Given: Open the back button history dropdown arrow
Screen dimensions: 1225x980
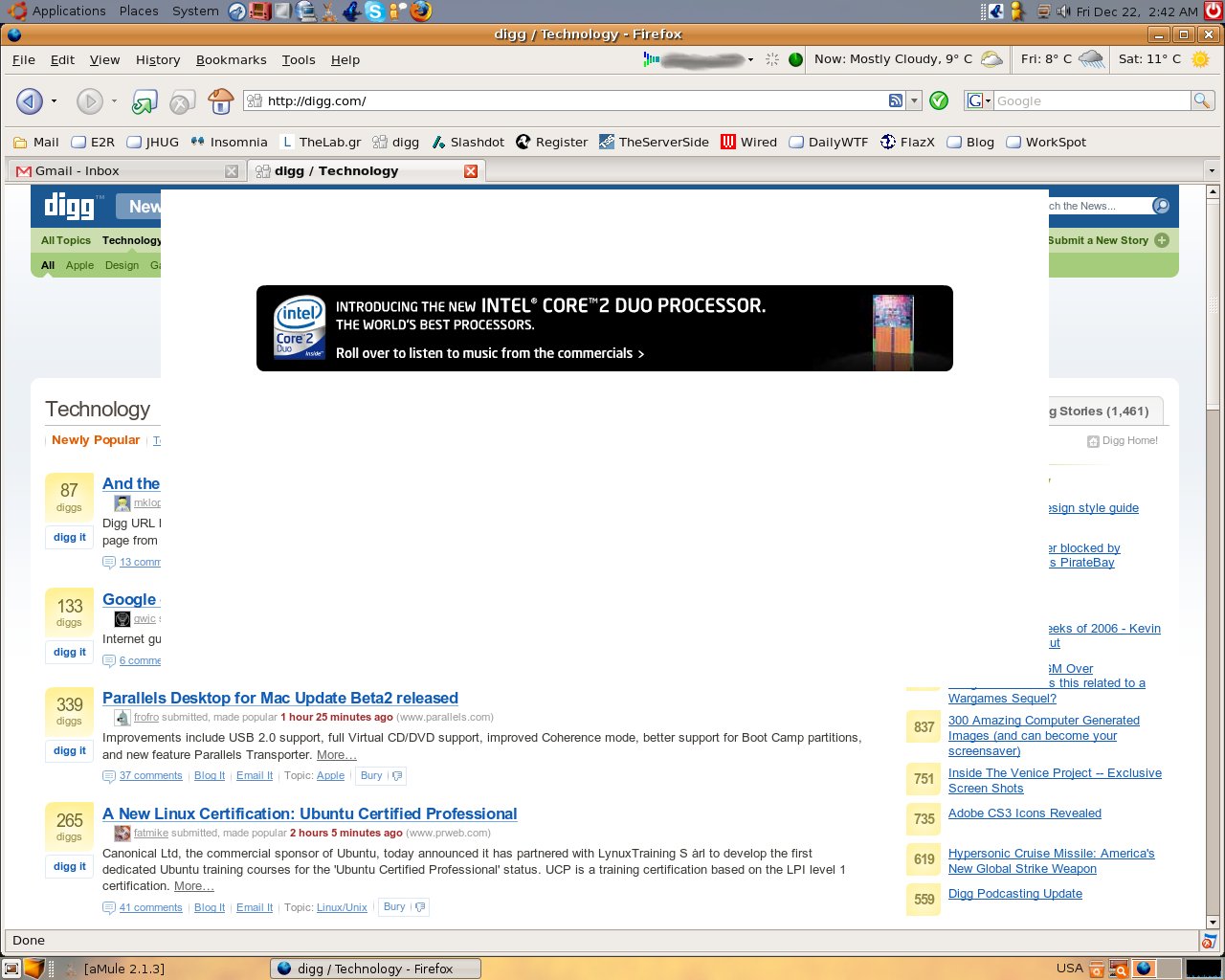Looking at the screenshot, I should click(x=54, y=101).
